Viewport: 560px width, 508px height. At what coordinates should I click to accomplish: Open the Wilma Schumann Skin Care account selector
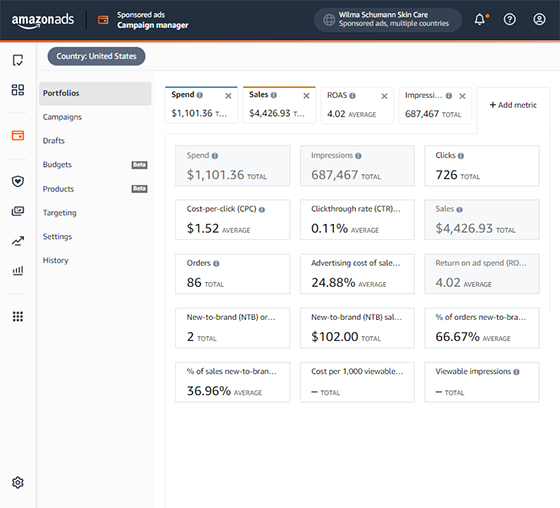coord(388,20)
